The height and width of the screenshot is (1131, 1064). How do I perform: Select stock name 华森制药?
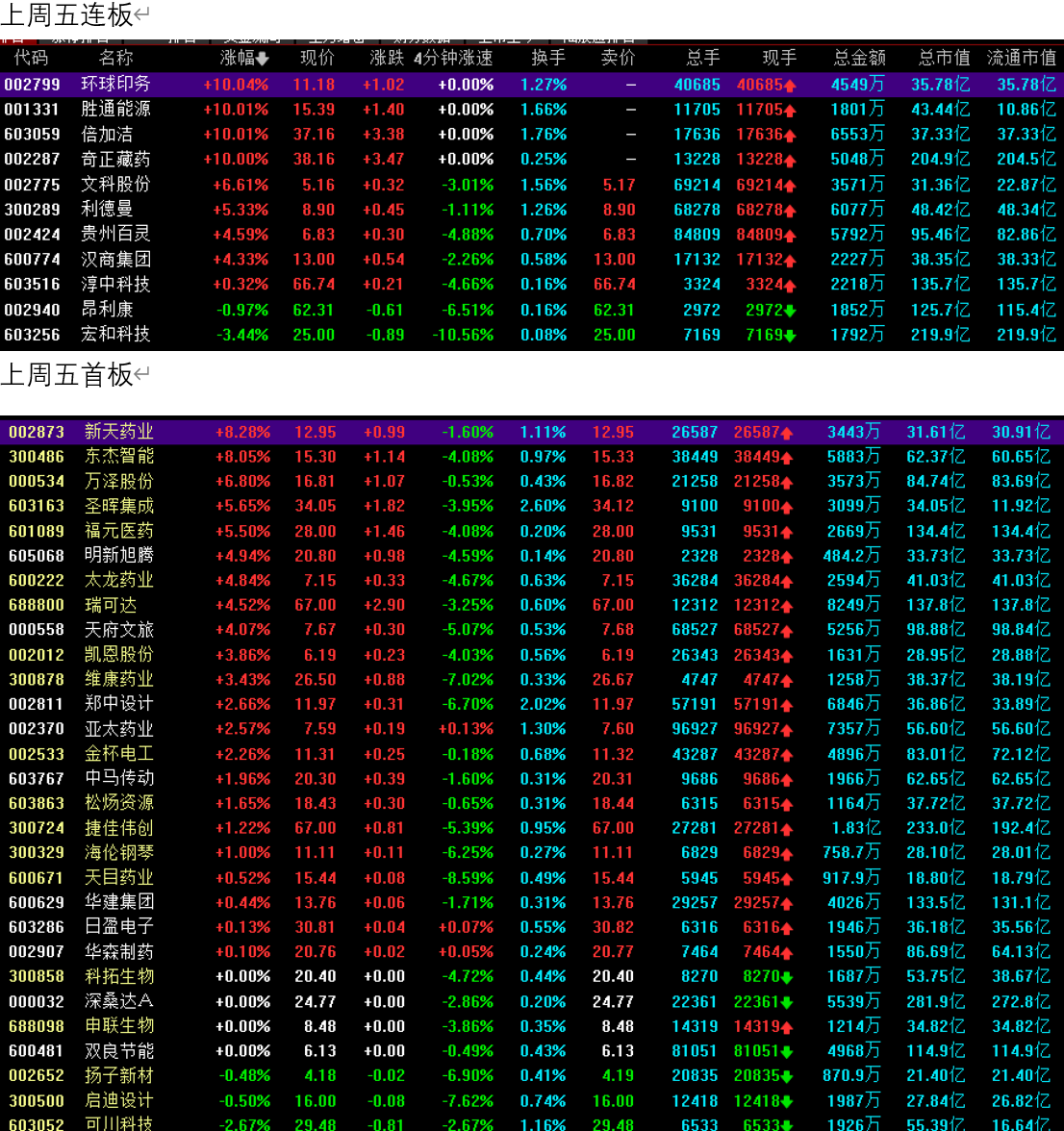[x=119, y=952]
